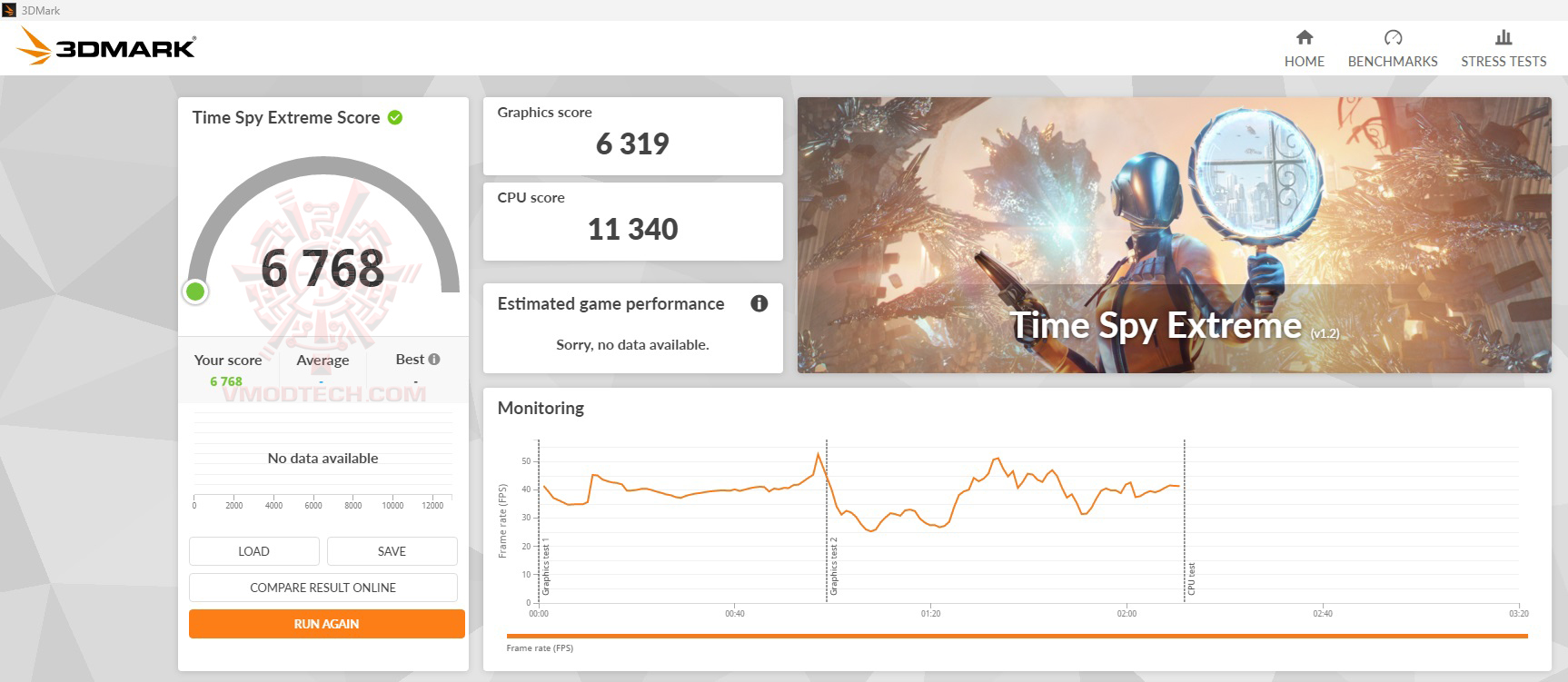Click the CPU score value 11 340
Image resolution: width=1568 pixels, height=682 pixels.
tap(632, 229)
